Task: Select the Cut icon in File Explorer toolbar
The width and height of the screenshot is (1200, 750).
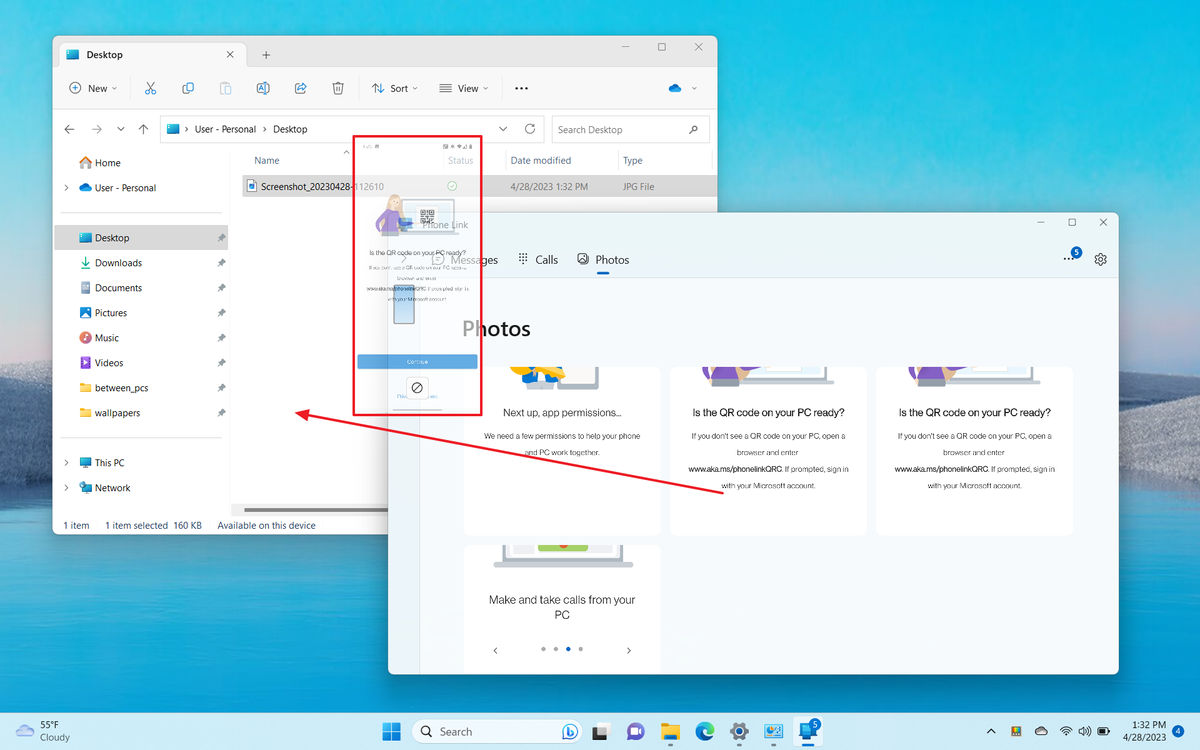Action: (150, 88)
